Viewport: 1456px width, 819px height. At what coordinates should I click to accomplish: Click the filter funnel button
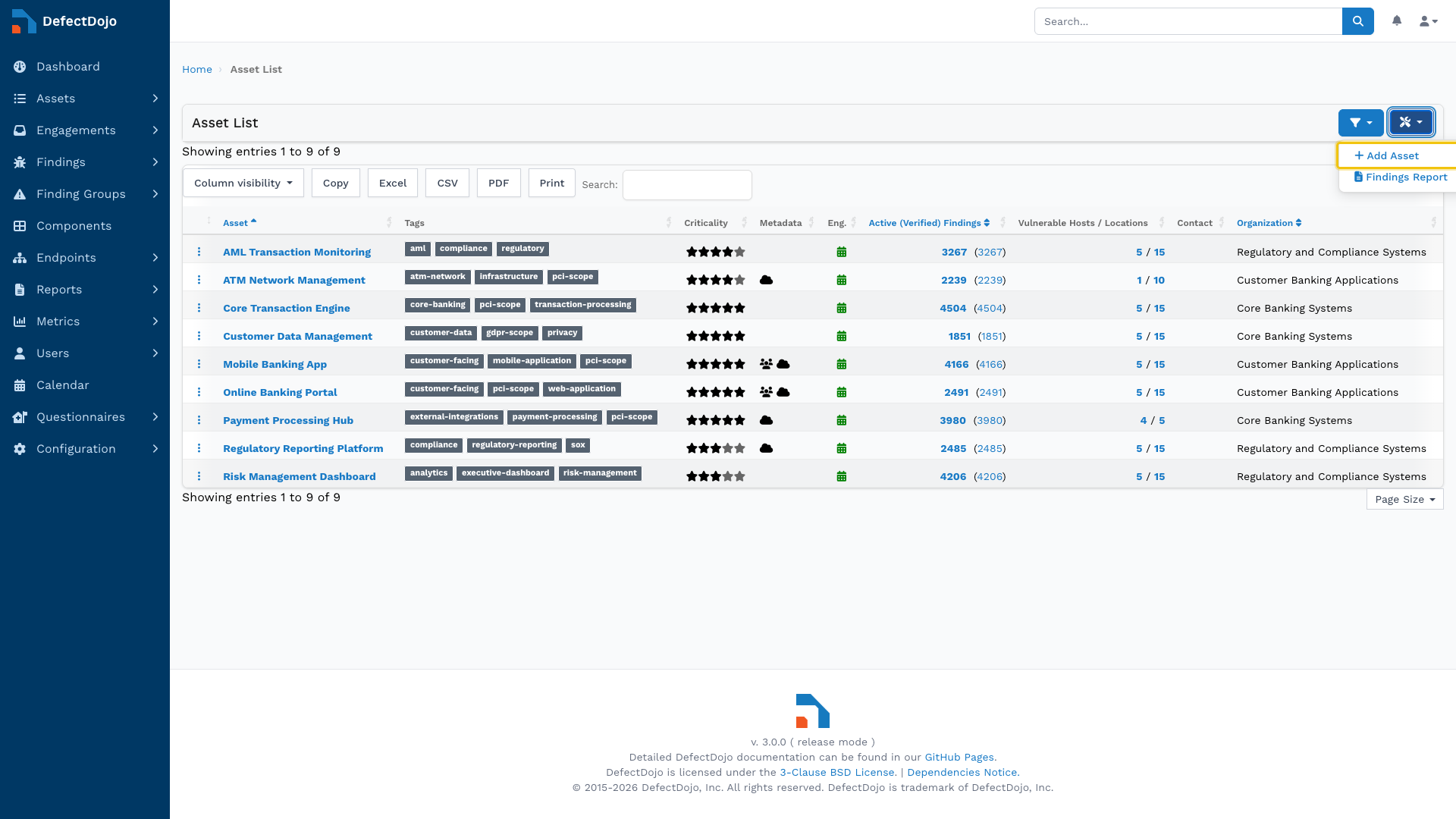tap(1361, 122)
